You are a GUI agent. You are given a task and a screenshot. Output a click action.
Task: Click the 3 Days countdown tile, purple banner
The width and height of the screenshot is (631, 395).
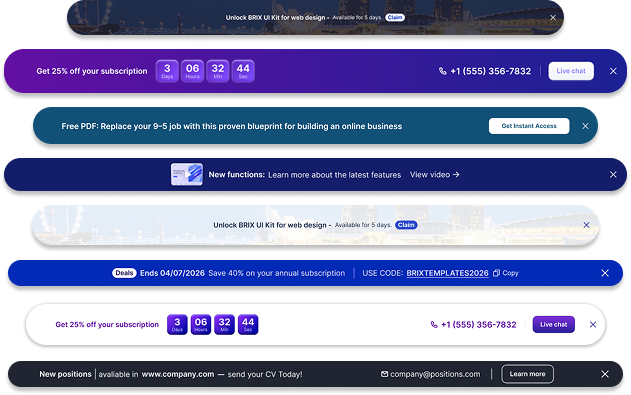(167, 71)
